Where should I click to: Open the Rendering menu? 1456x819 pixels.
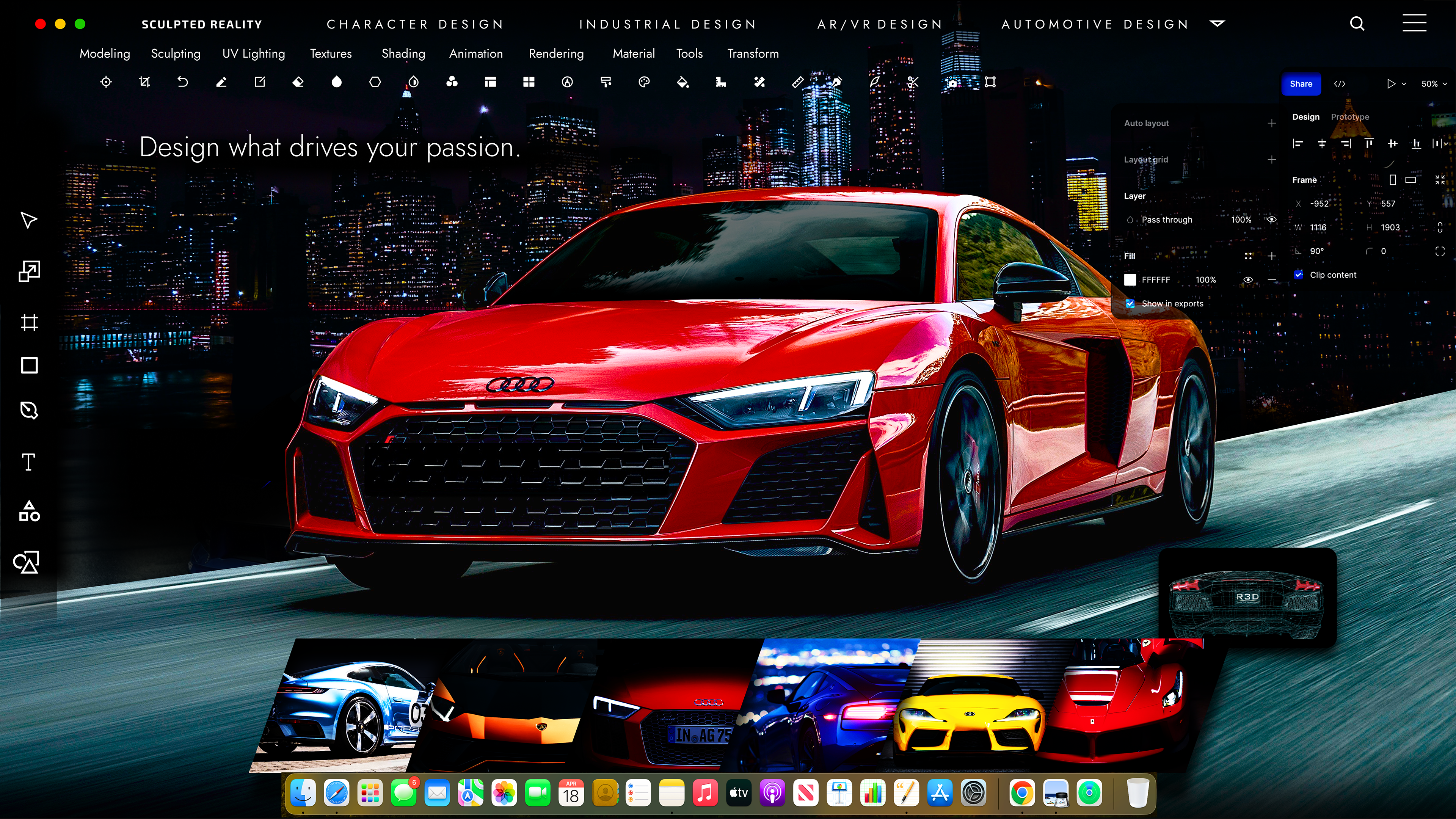555,54
